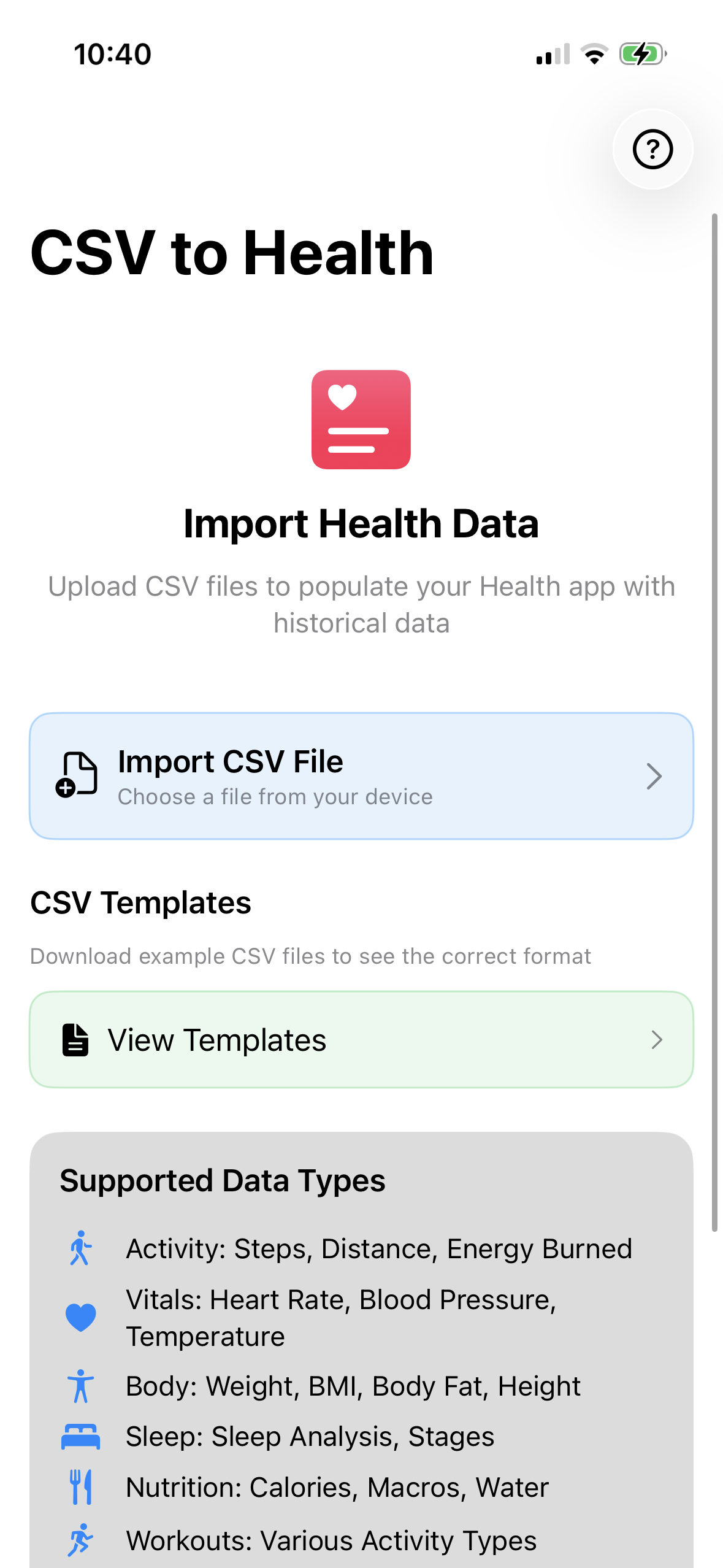Tap the Wi-Fi status icon

[x=594, y=54]
